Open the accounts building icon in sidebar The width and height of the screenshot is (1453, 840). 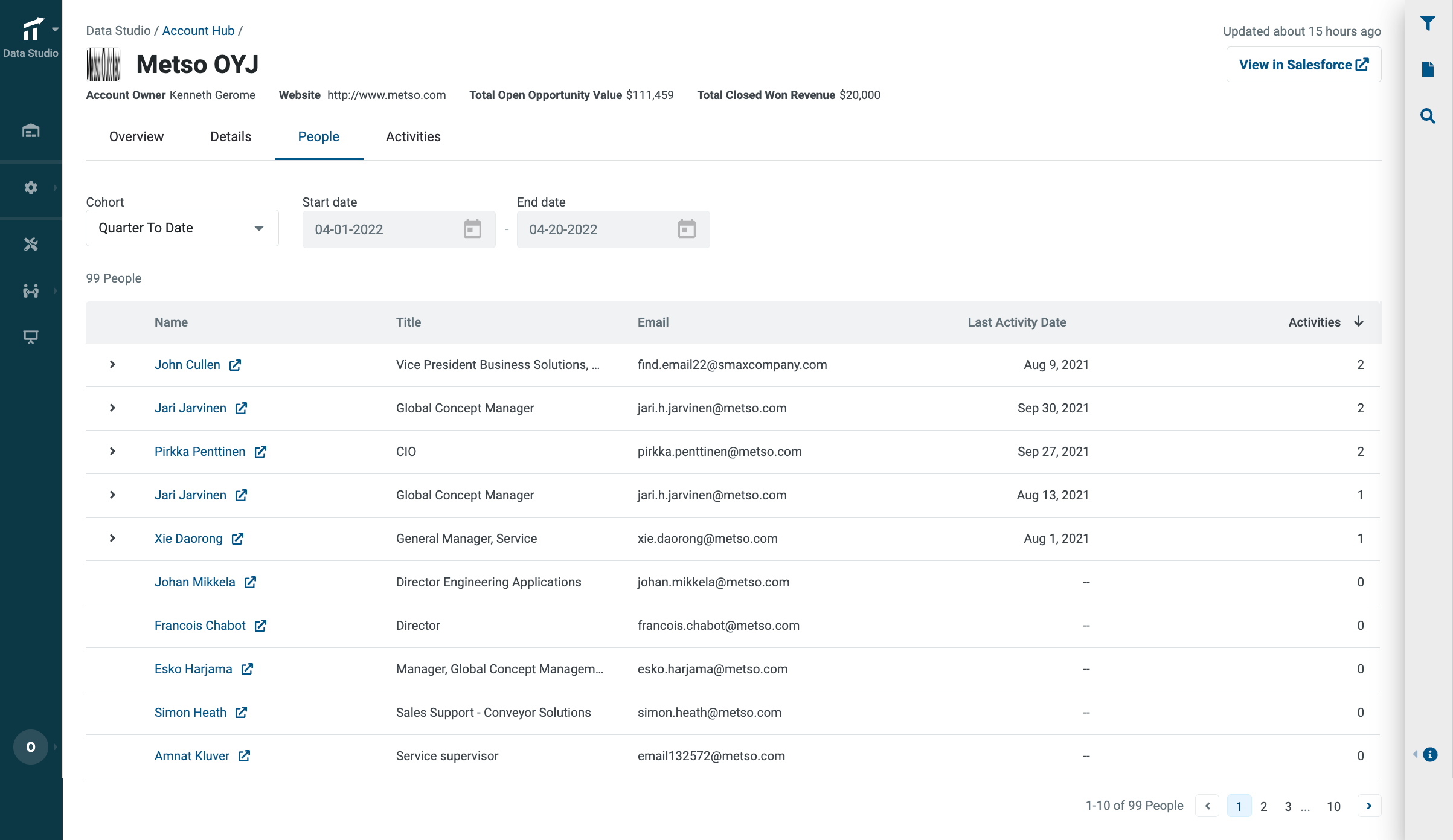[31, 130]
